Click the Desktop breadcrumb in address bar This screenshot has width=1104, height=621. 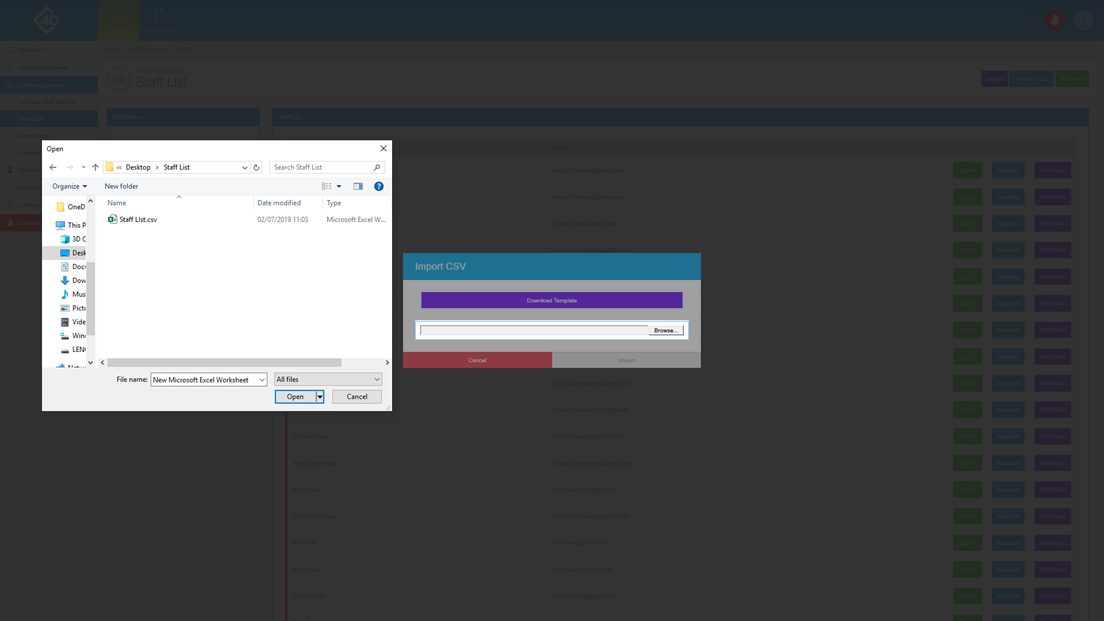tap(138, 168)
